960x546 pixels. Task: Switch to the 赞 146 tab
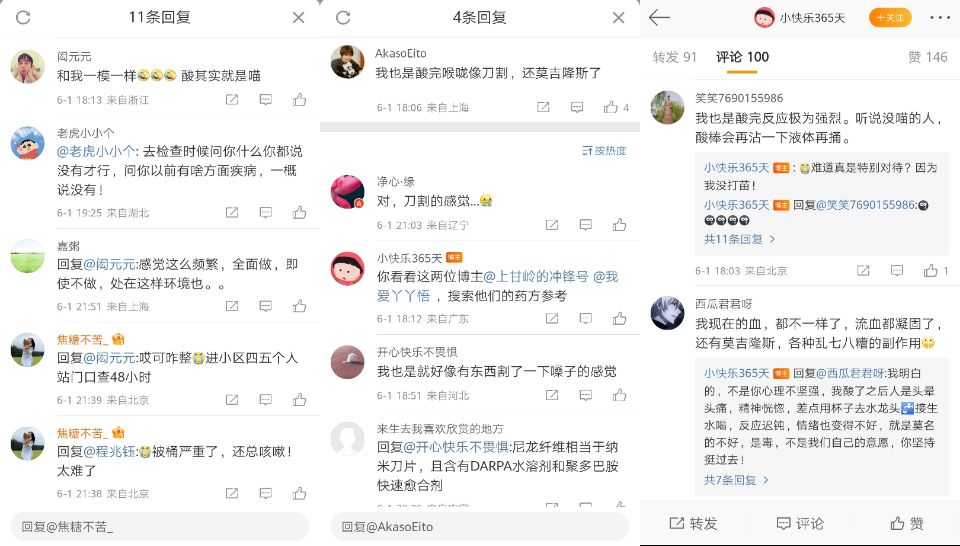tap(928, 57)
